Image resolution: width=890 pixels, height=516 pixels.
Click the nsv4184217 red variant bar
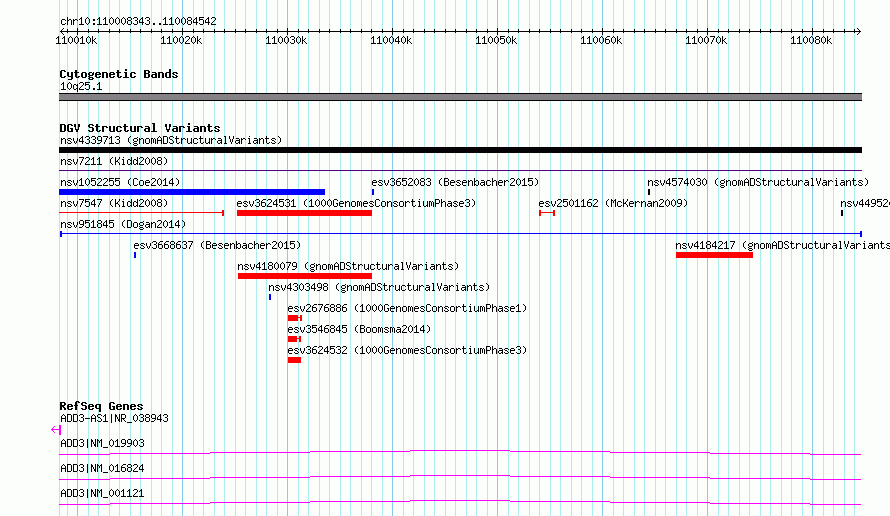pyautogui.click(x=714, y=255)
